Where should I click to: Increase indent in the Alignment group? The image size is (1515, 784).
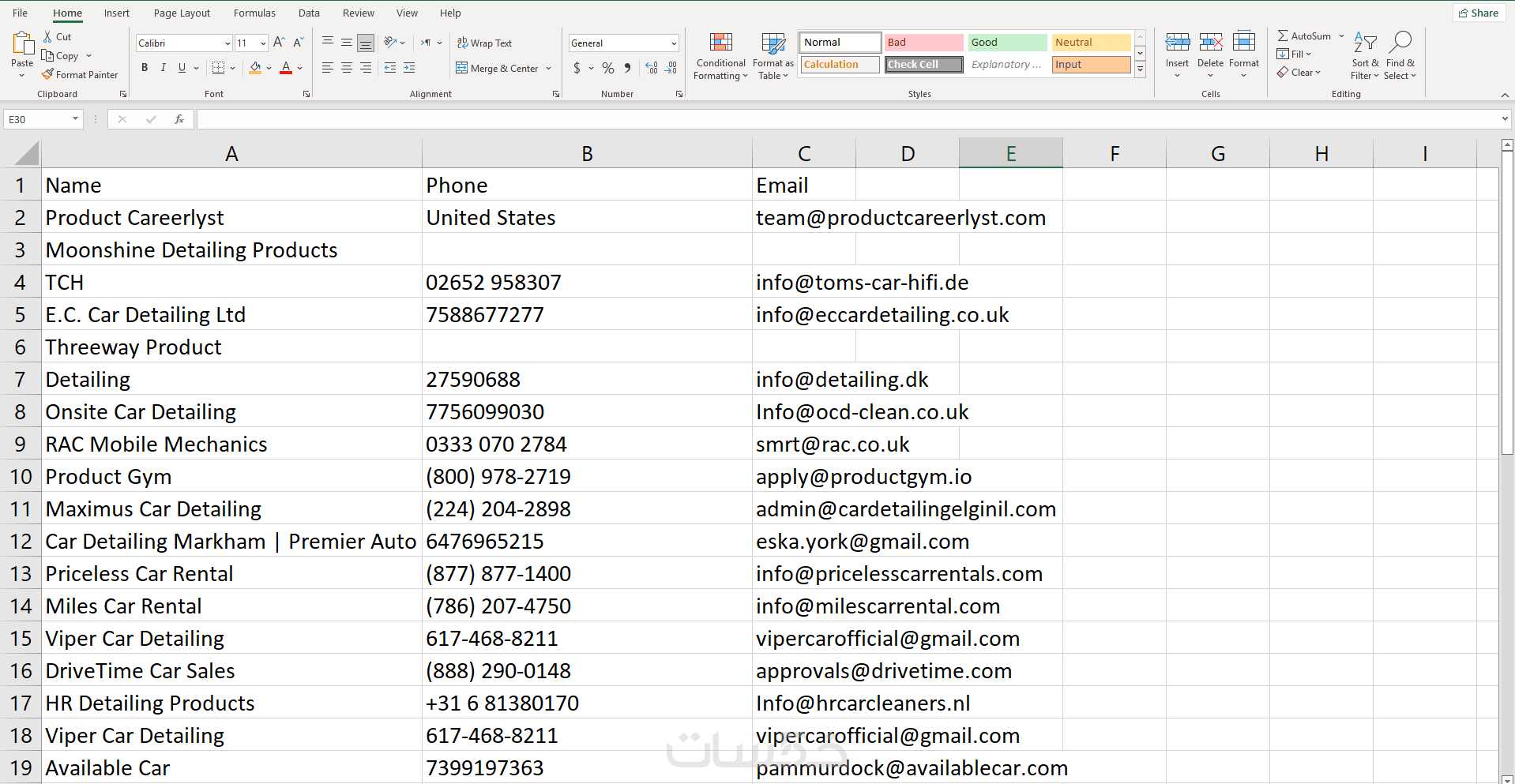click(409, 68)
